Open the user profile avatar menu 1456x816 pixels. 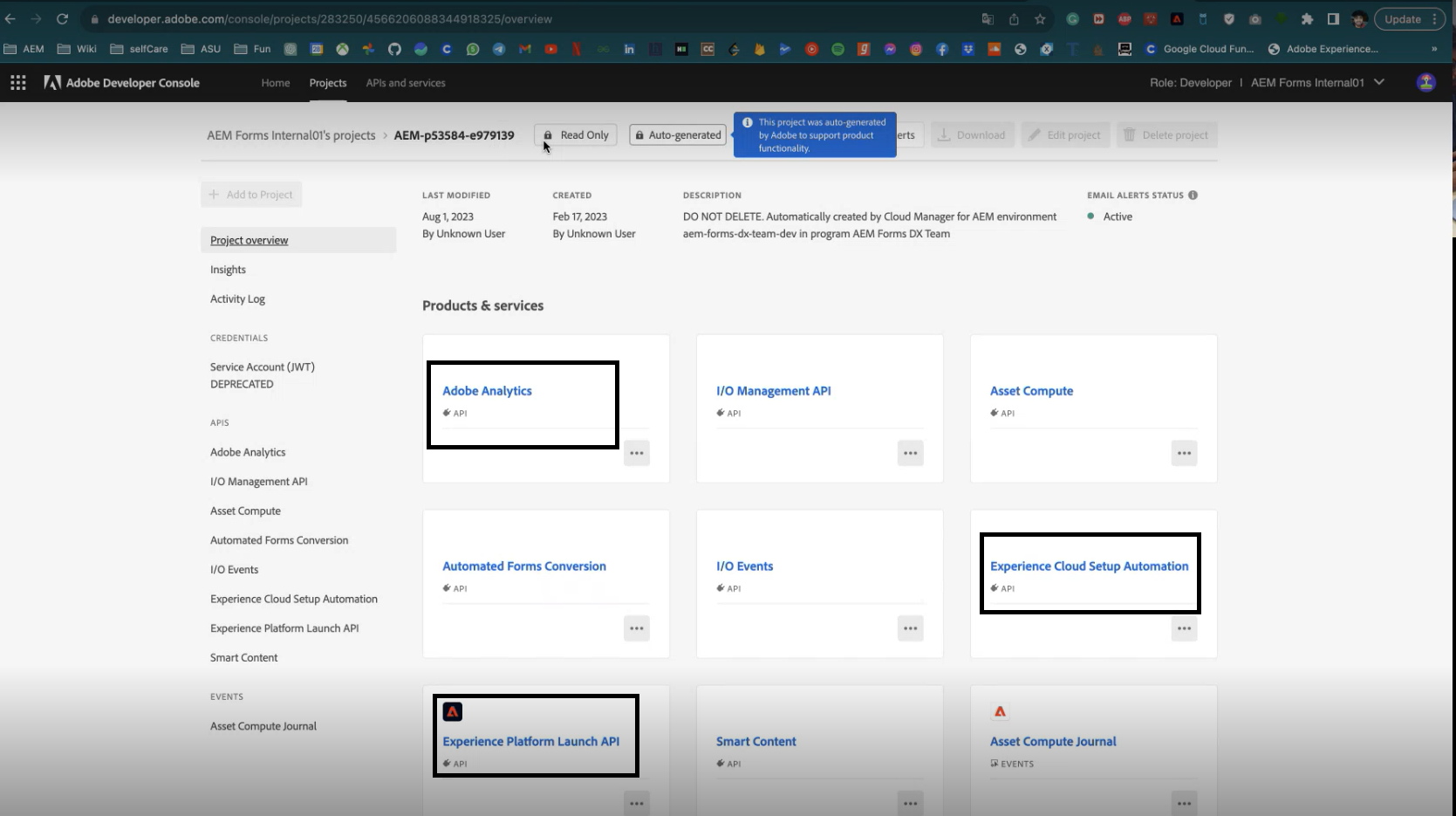(x=1426, y=83)
